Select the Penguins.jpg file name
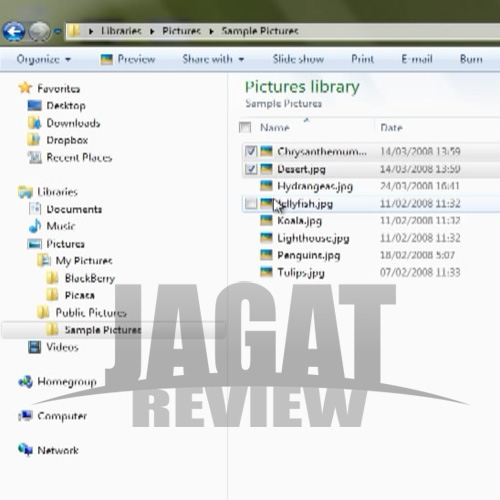 point(309,255)
